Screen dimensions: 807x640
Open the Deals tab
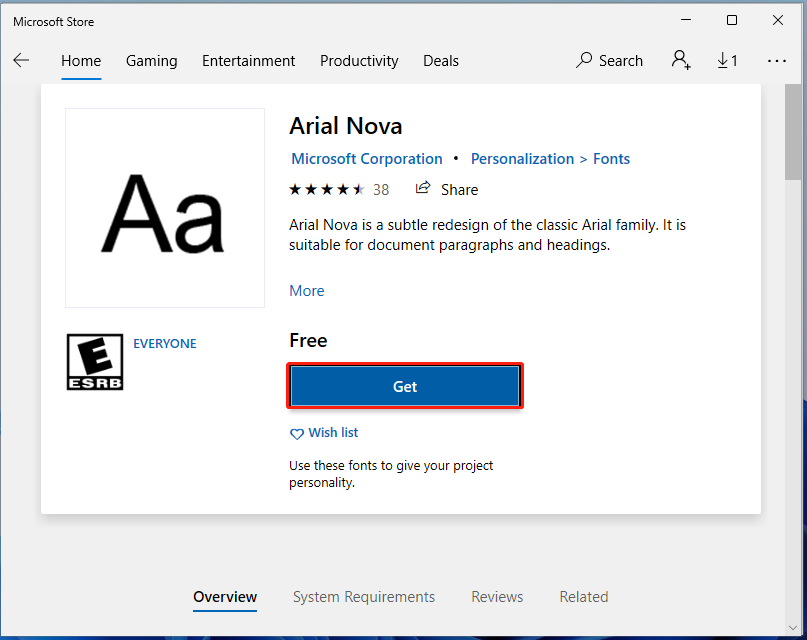441,61
